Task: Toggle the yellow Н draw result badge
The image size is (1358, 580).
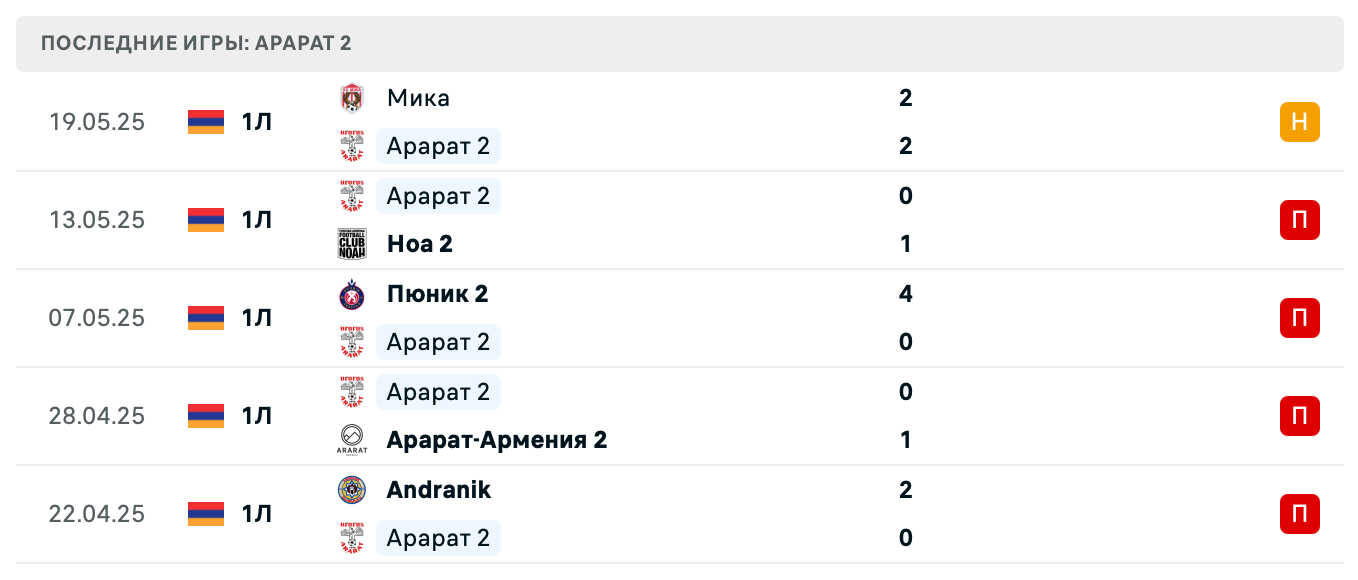Action: [1299, 122]
